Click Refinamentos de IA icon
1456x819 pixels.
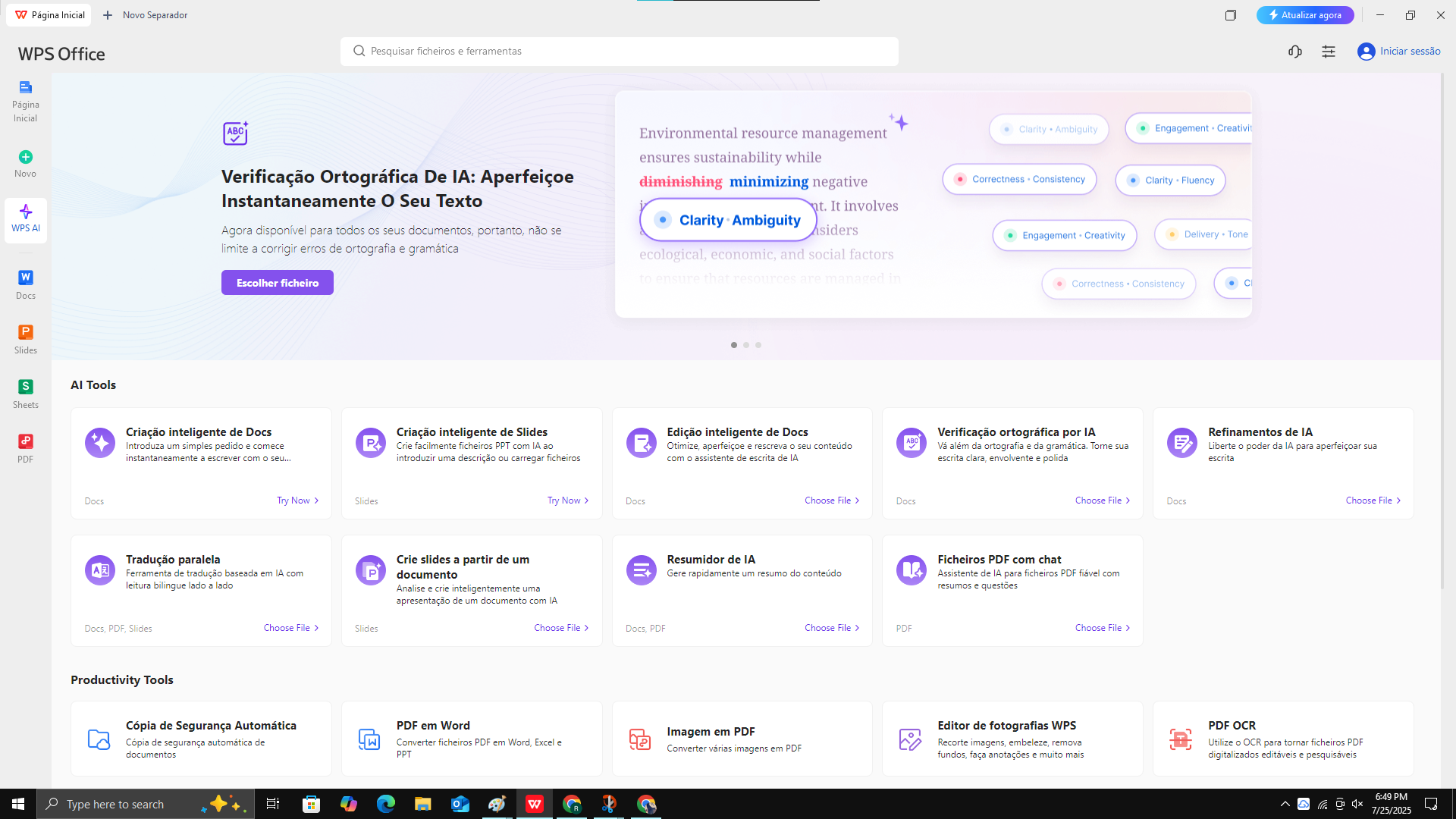point(1181,442)
